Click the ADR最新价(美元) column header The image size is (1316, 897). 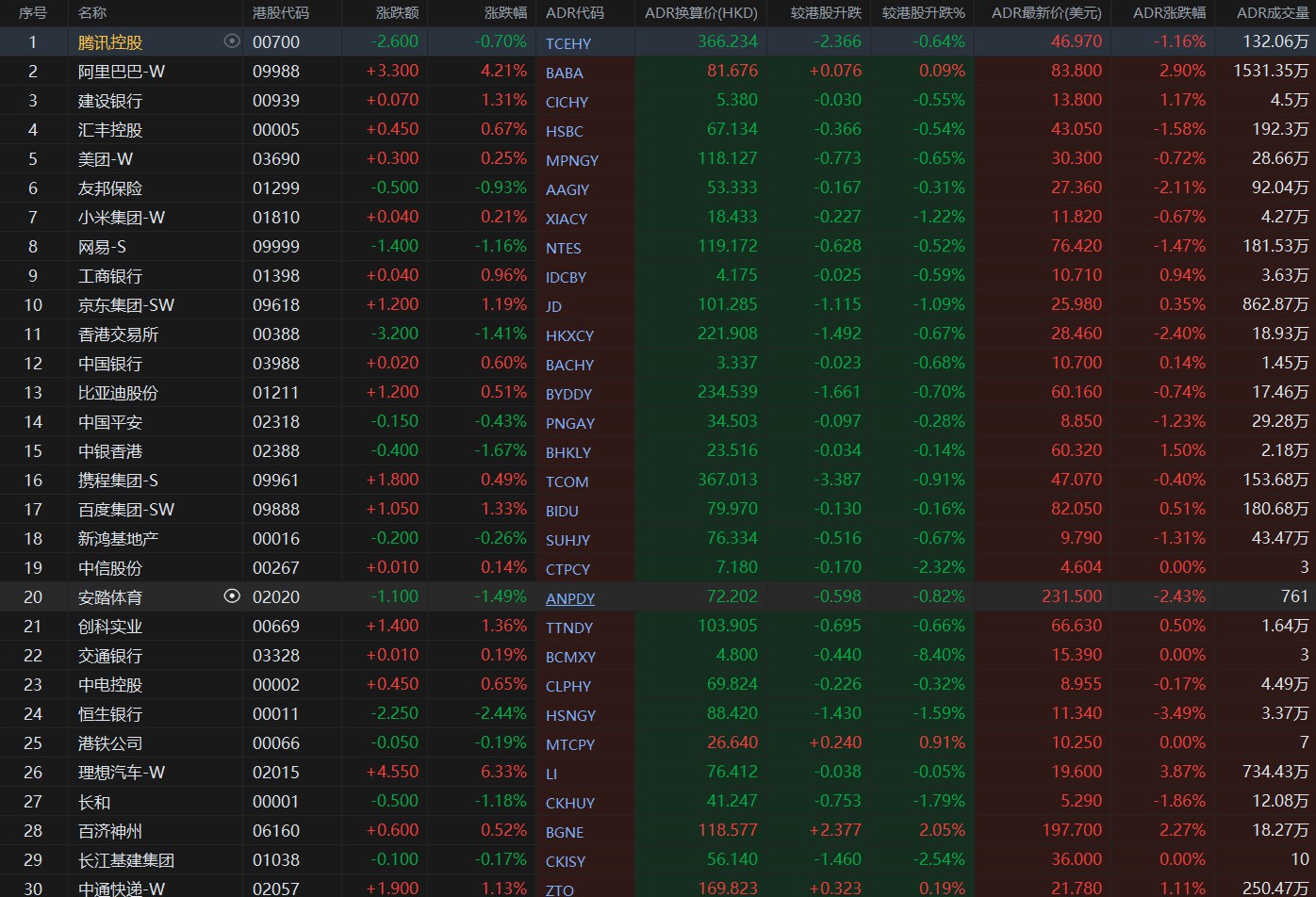click(x=1046, y=13)
